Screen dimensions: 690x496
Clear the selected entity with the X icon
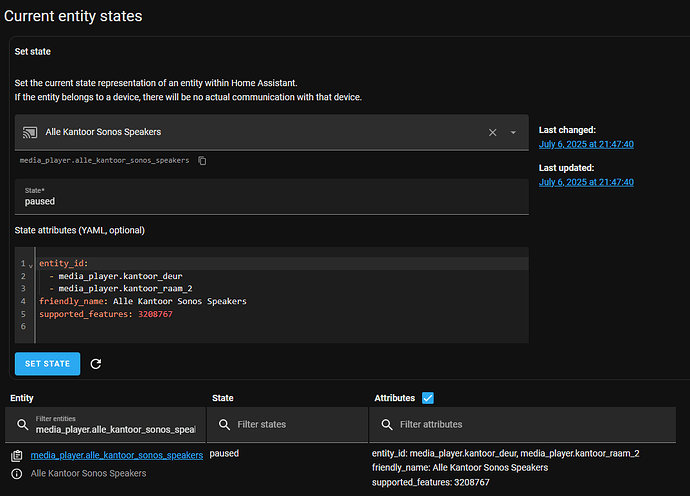coord(492,132)
